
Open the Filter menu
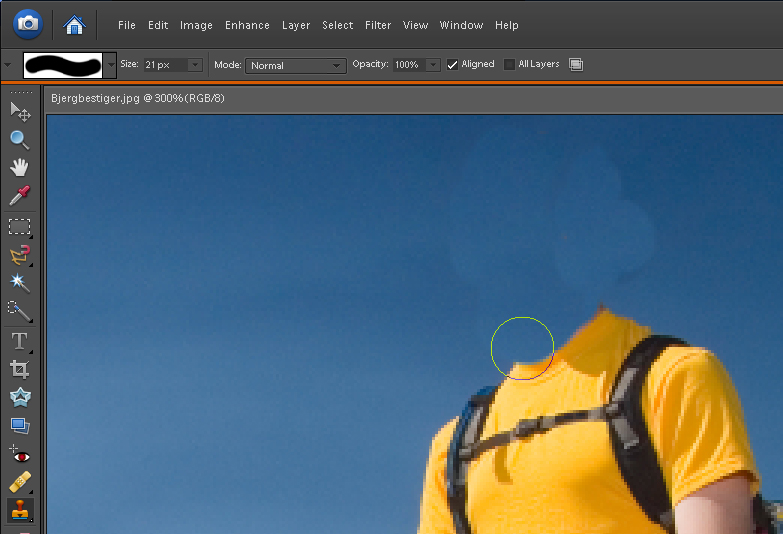tap(378, 25)
